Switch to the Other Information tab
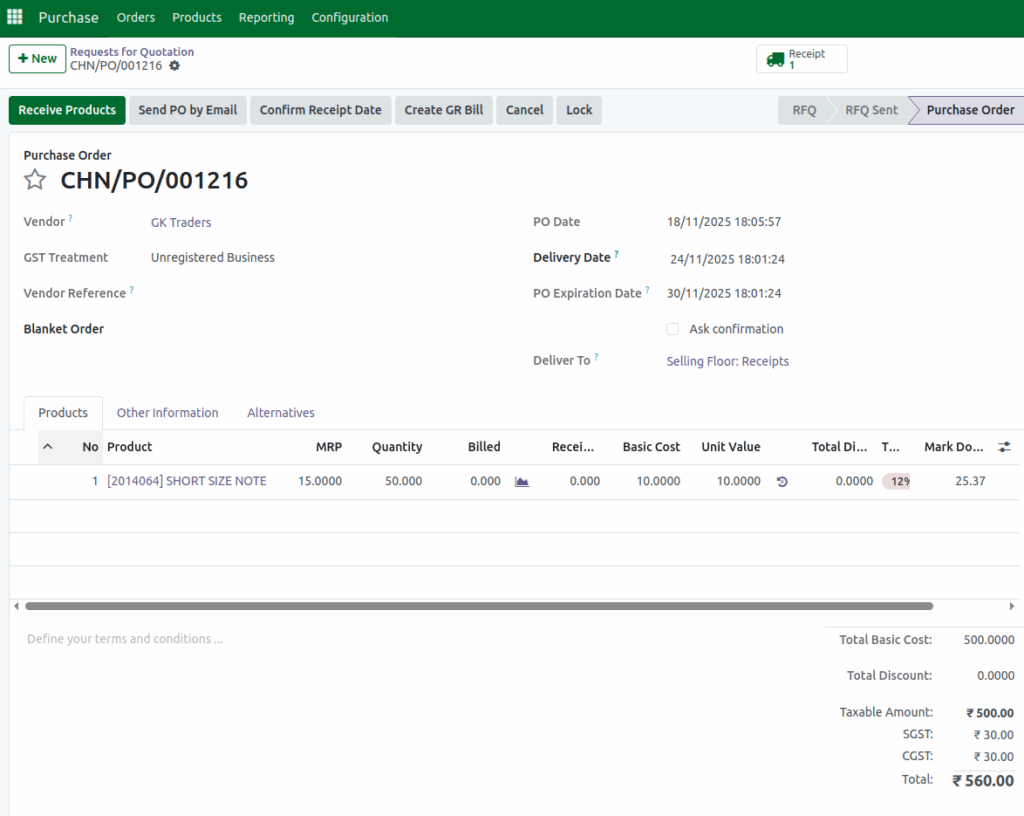Image resolution: width=1024 pixels, height=816 pixels. click(167, 412)
